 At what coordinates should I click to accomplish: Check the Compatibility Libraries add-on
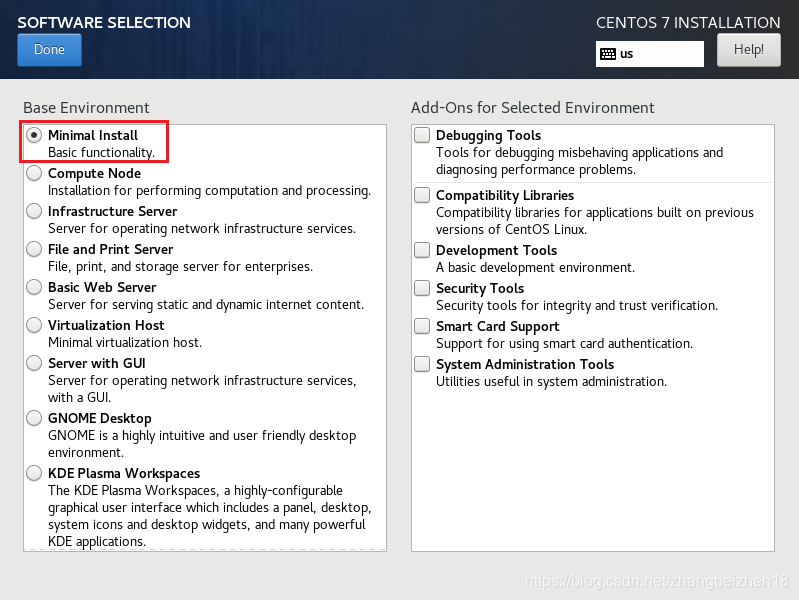422,195
